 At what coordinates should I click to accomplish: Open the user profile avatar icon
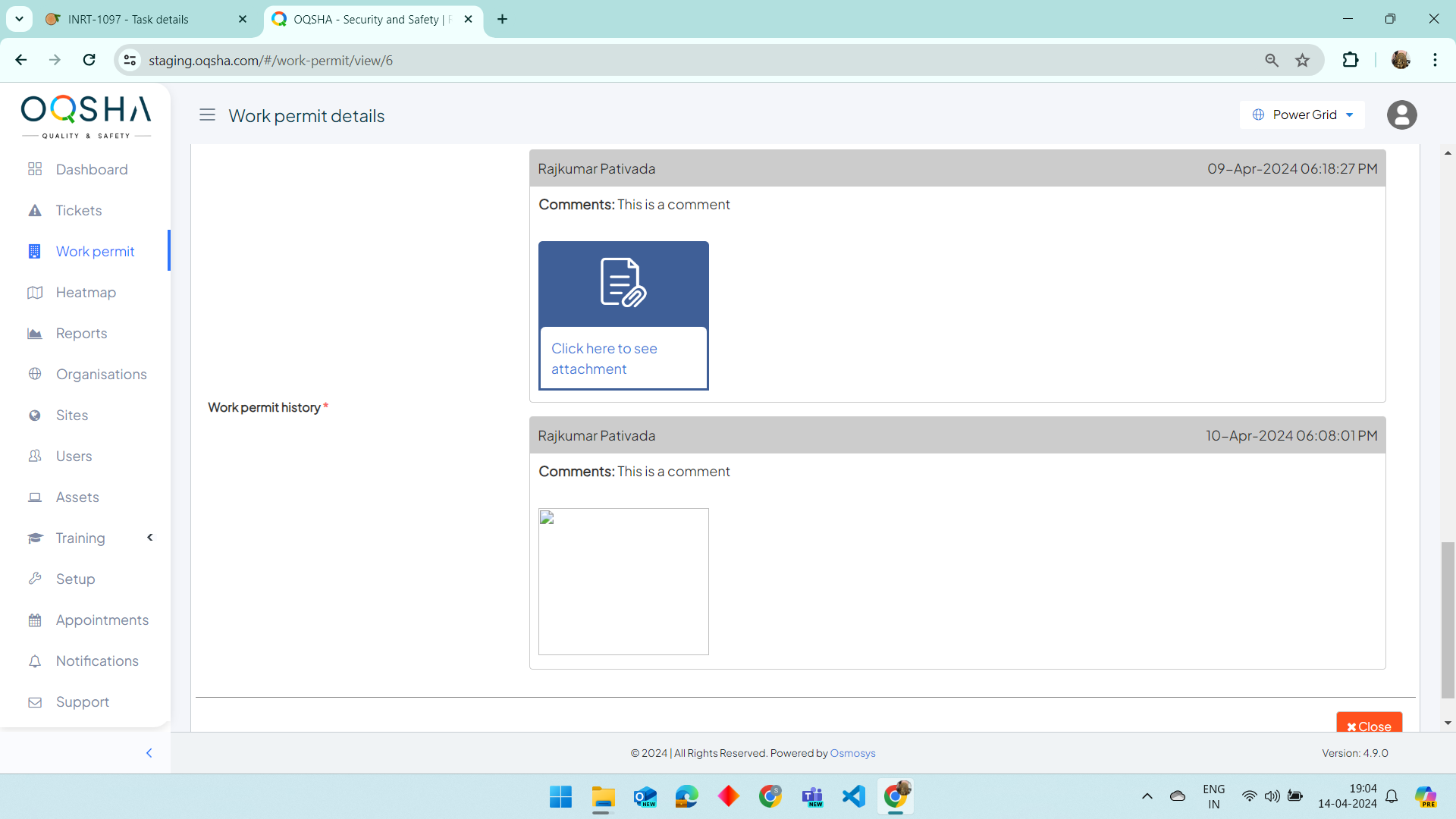1401,115
